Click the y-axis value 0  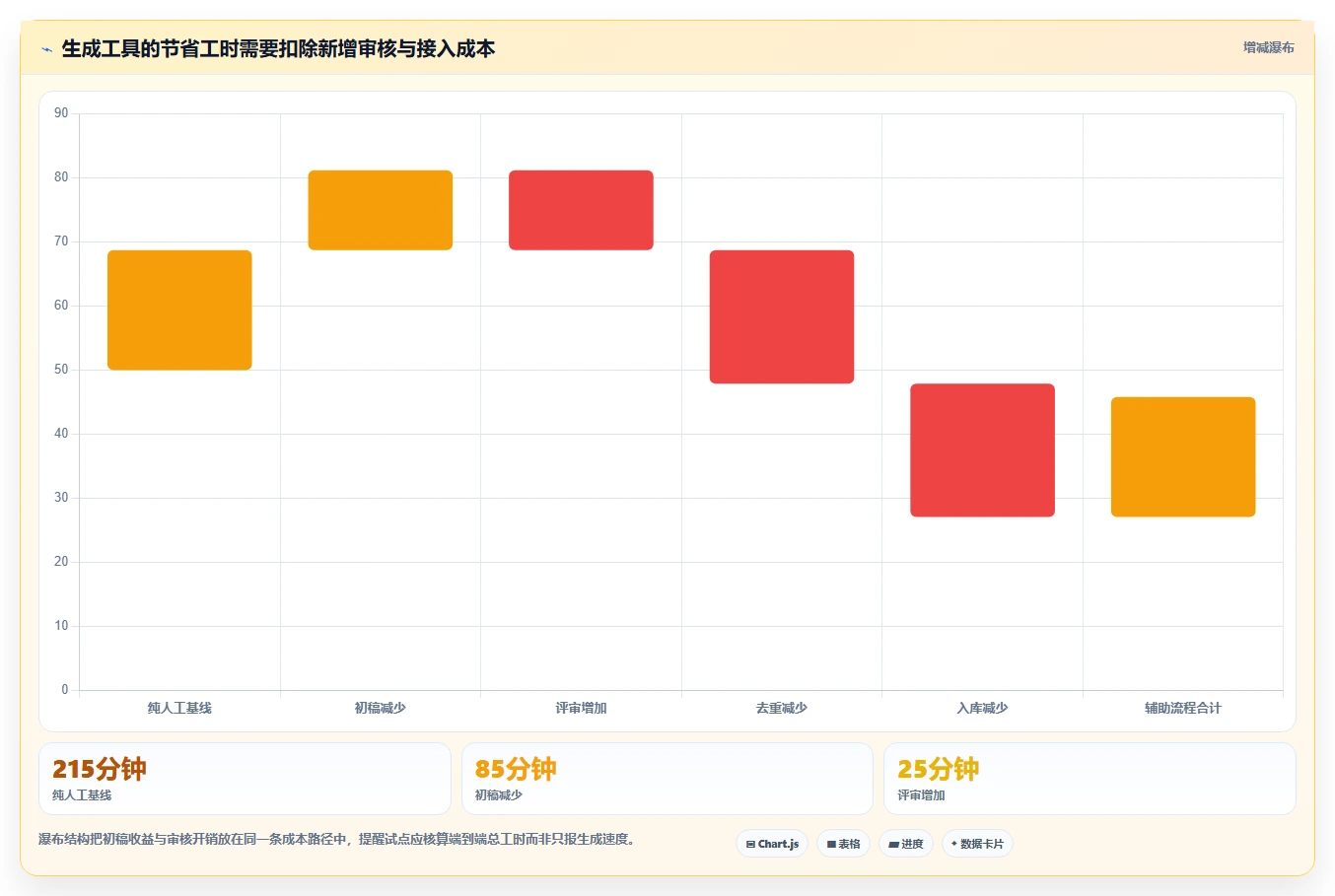(x=65, y=690)
